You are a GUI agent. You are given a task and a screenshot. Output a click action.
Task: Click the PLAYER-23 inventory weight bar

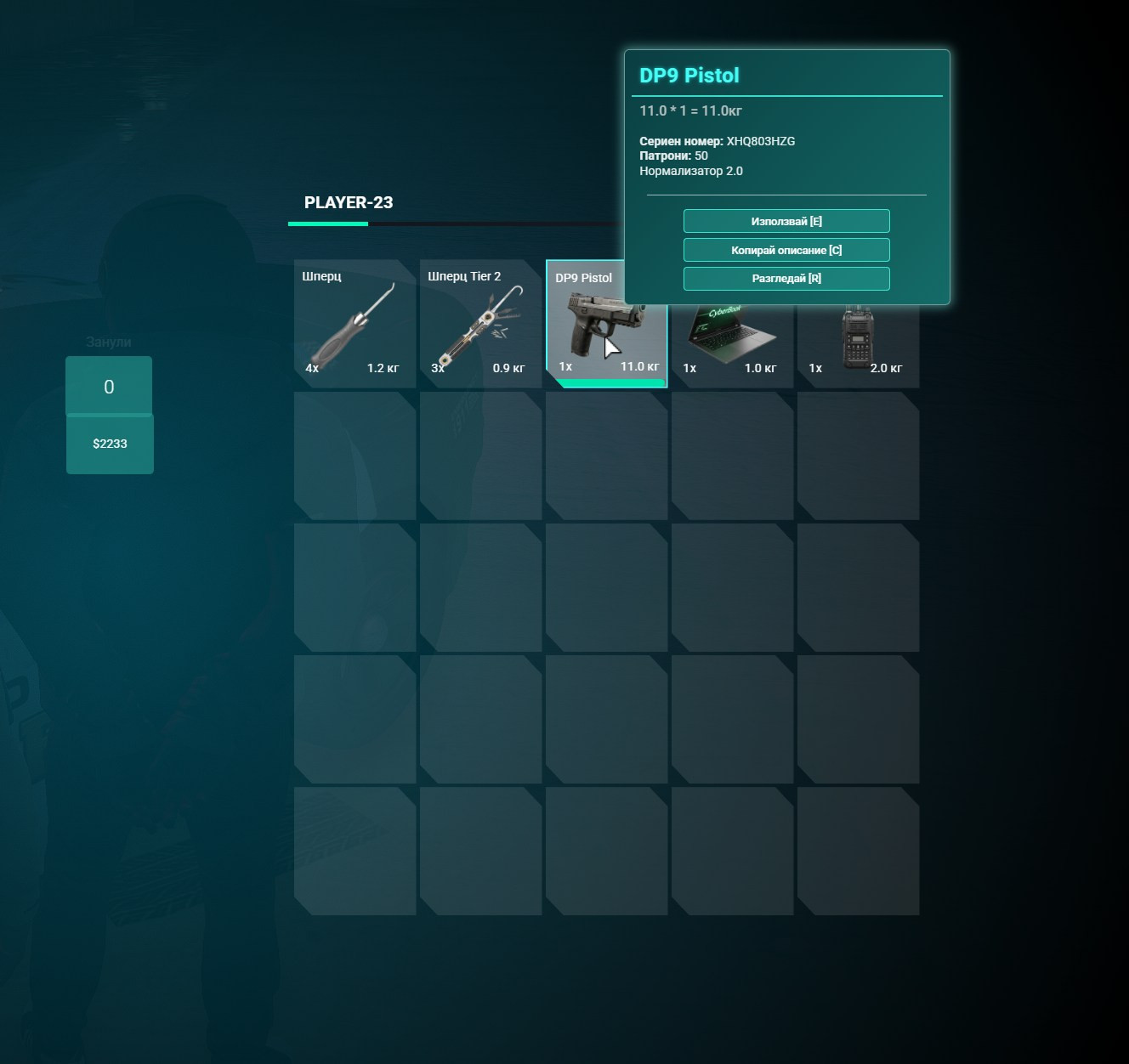click(x=456, y=224)
